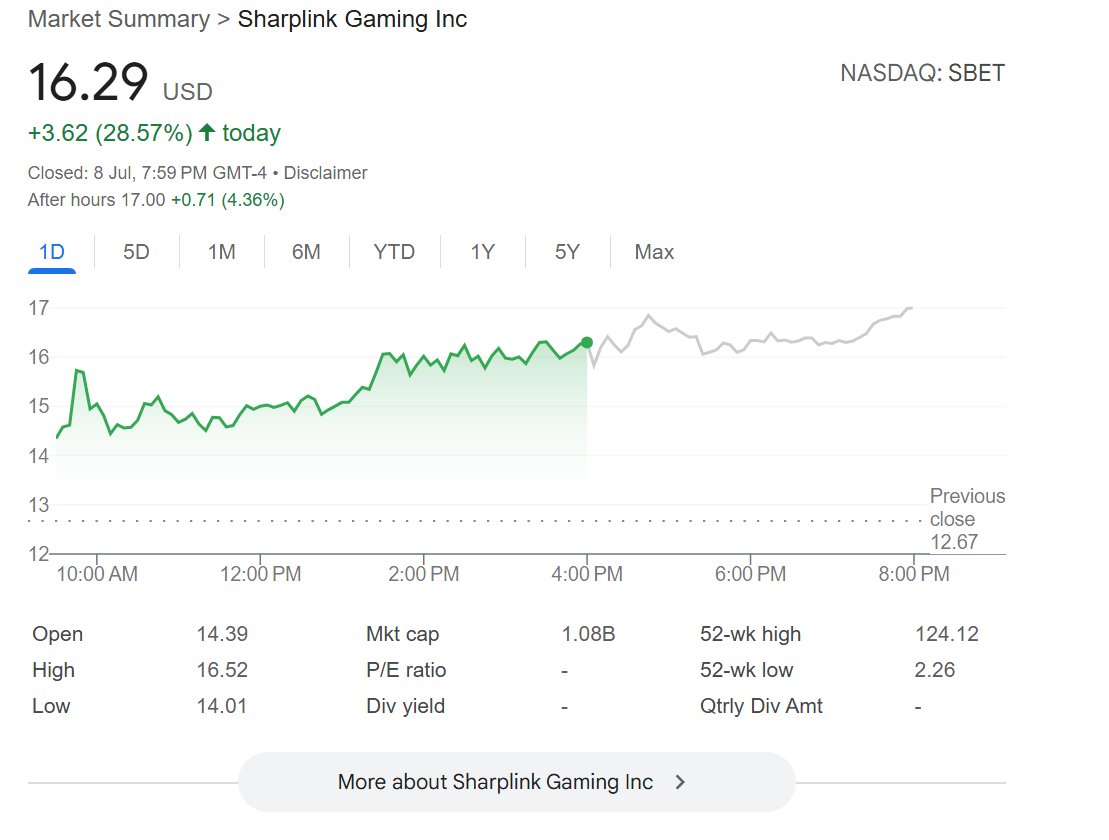The width and height of the screenshot is (1109, 840).
Task: Show the 6M chart tab
Action: click(306, 252)
